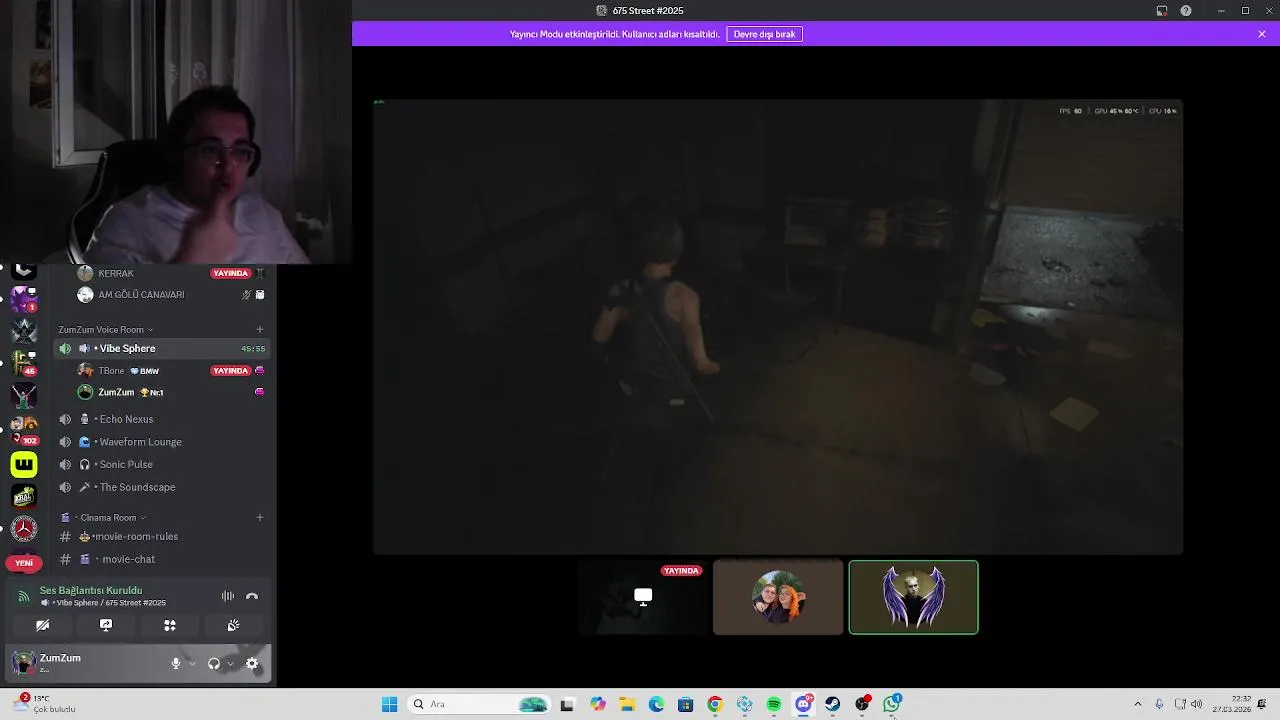
Task: Open the headphones output dropdown arrow
Action: pyautogui.click(x=230, y=663)
